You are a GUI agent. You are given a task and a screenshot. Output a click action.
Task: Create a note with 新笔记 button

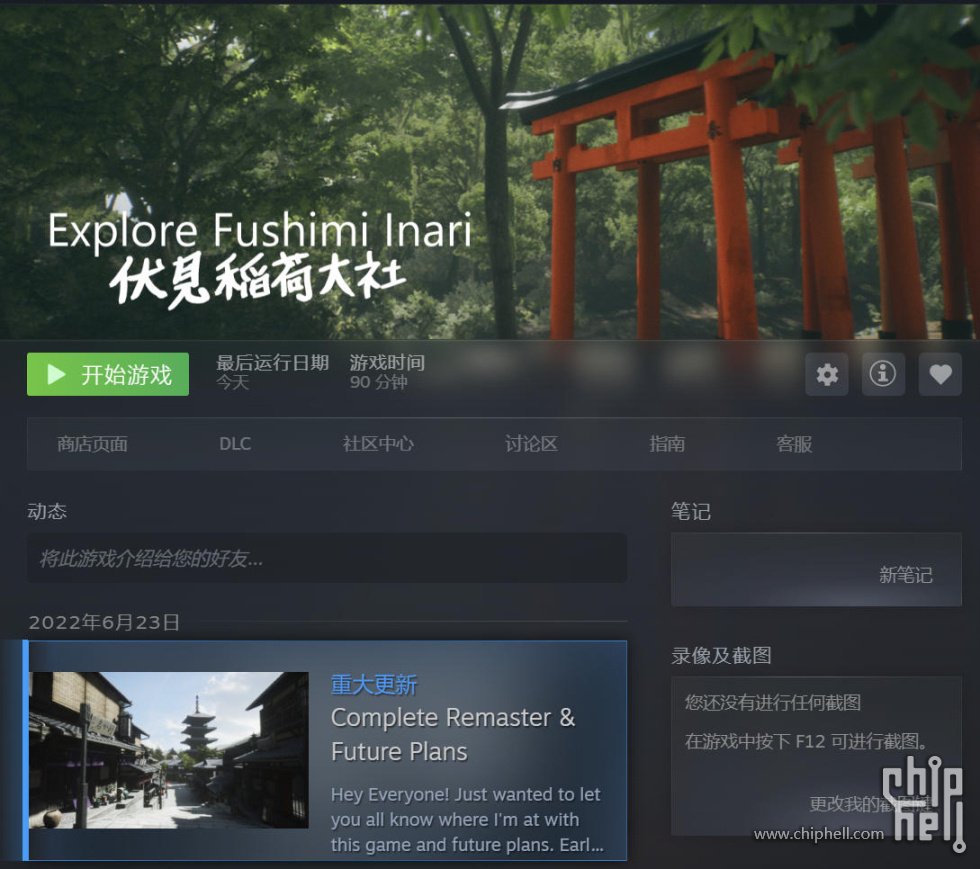pyautogui.click(x=906, y=575)
